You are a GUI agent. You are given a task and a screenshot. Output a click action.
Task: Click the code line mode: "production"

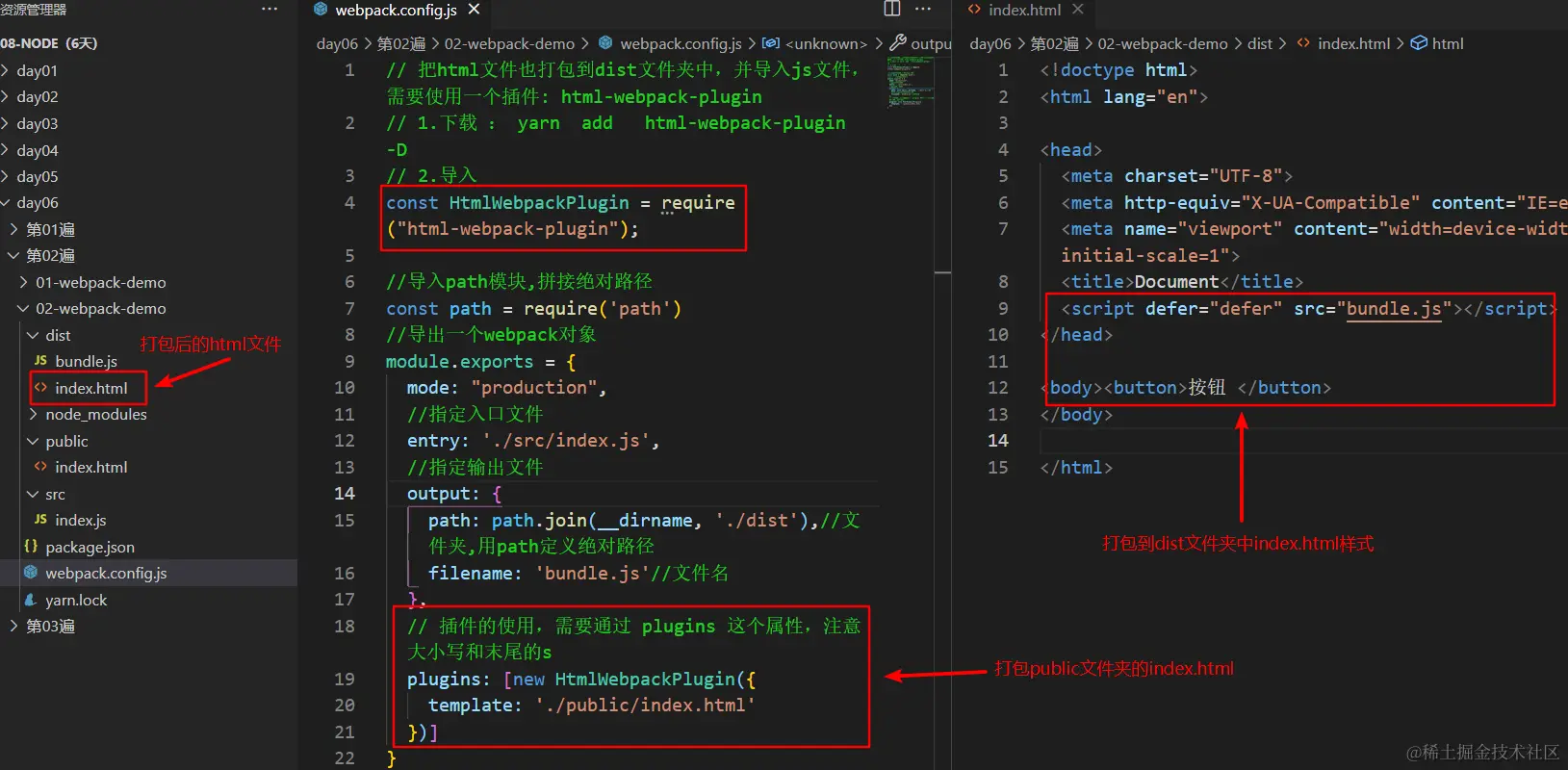pos(506,388)
